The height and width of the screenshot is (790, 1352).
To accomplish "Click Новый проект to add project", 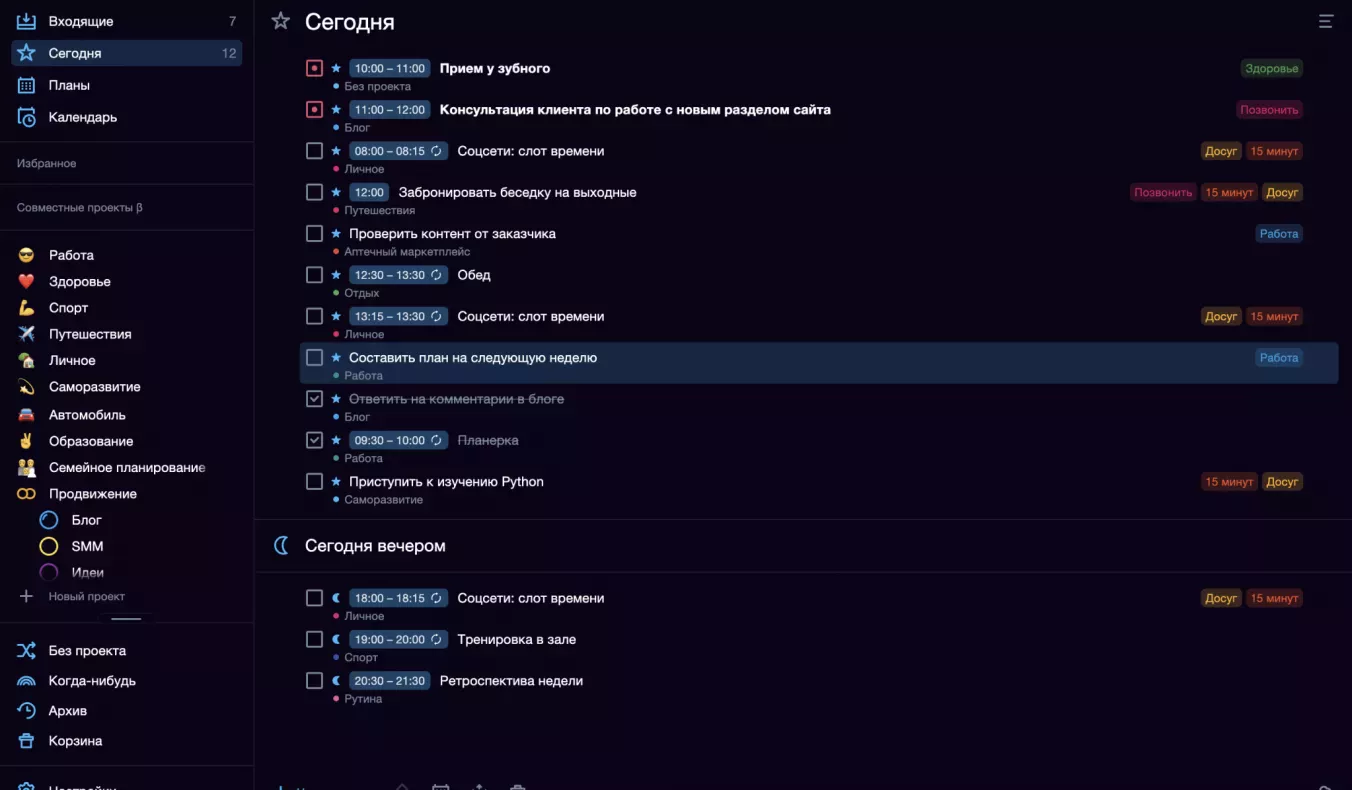I will pos(87,596).
